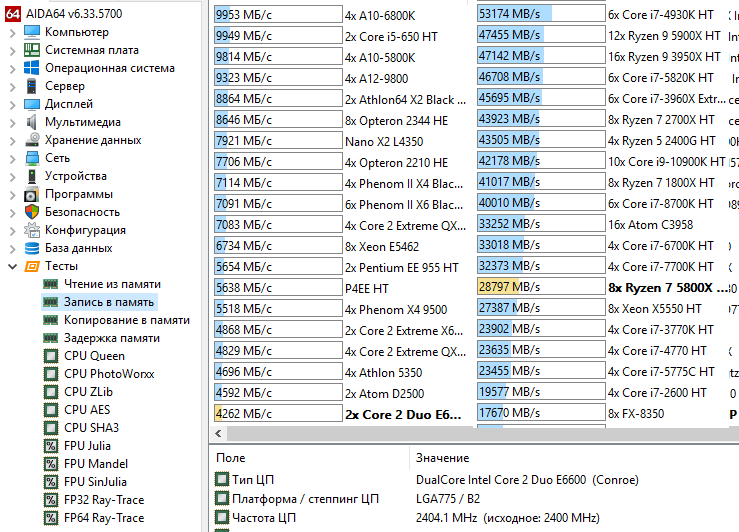739x532 pixels.
Task: Click the Частота ЦП field icon
Action: [222, 517]
